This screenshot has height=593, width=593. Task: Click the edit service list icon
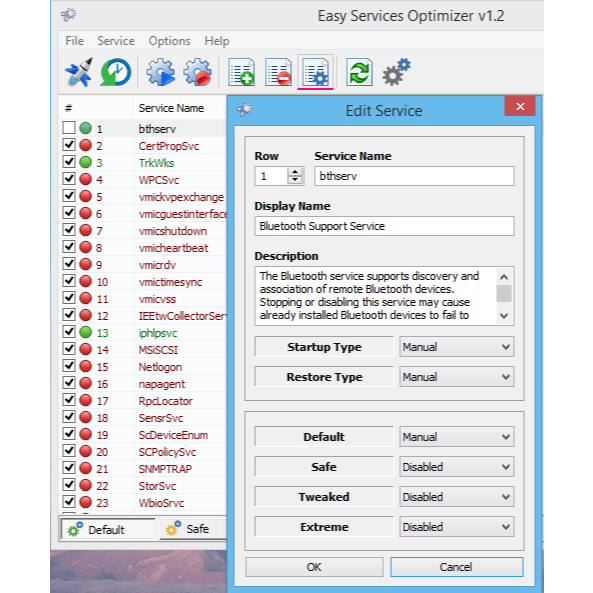click(315, 72)
